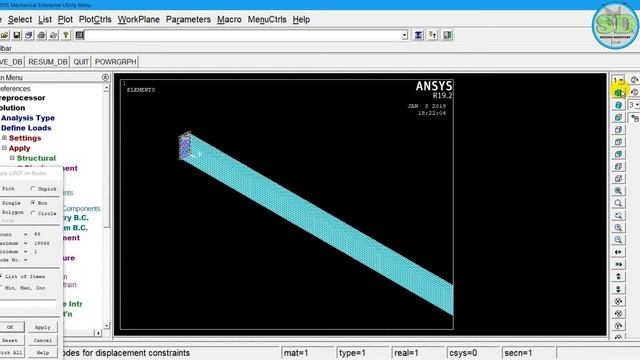Collapse the Apply tree node
This screenshot has width=640, height=360.
coord(4,148)
